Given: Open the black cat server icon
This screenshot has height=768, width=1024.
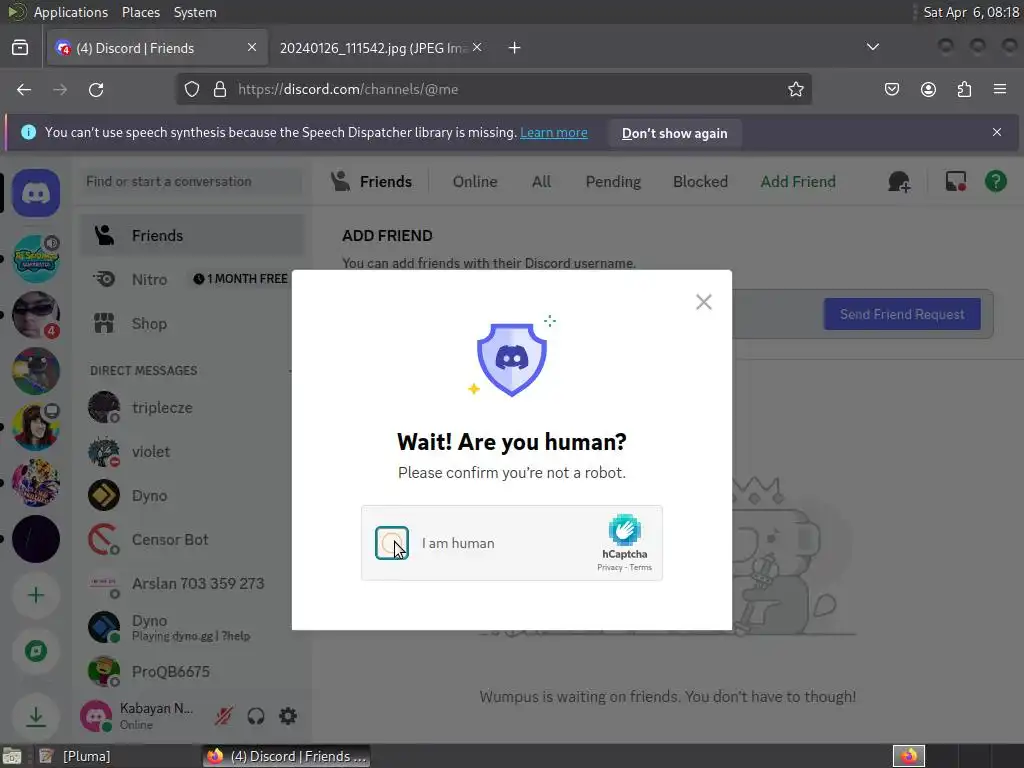Looking at the screenshot, I should [x=36, y=371].
